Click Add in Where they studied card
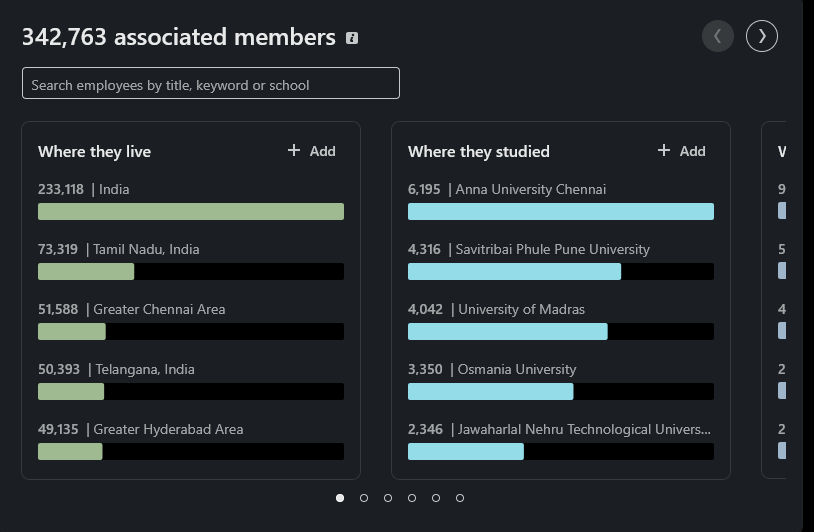 [682, 151]
